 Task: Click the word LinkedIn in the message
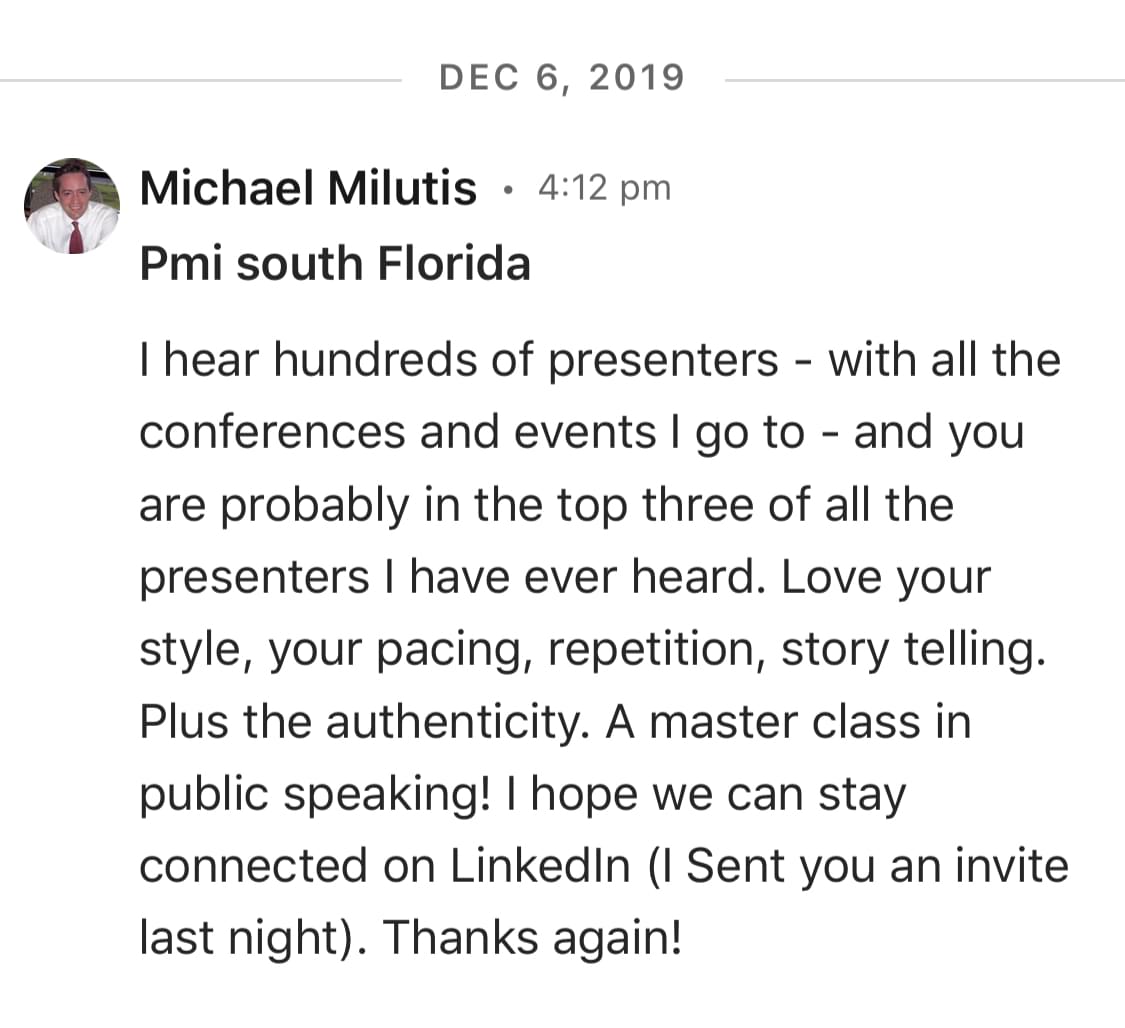pos(540,866)
